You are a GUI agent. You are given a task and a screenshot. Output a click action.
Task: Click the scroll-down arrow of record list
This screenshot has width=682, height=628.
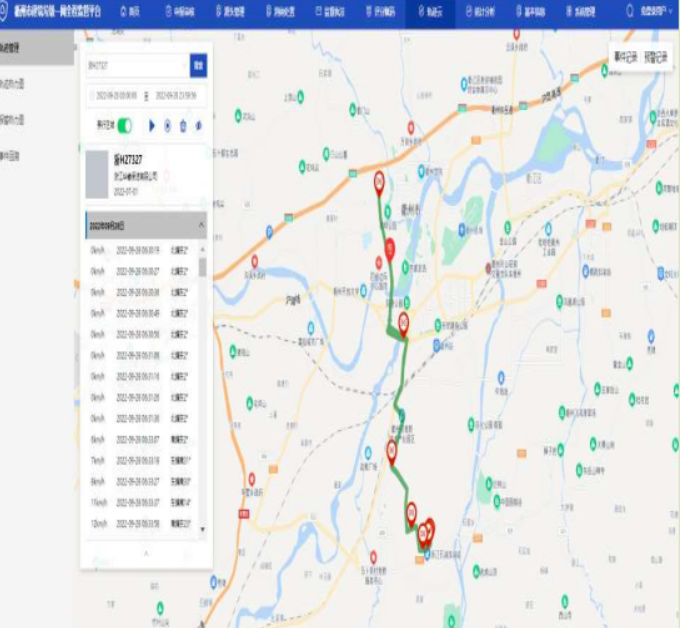[x=203, y=528]
